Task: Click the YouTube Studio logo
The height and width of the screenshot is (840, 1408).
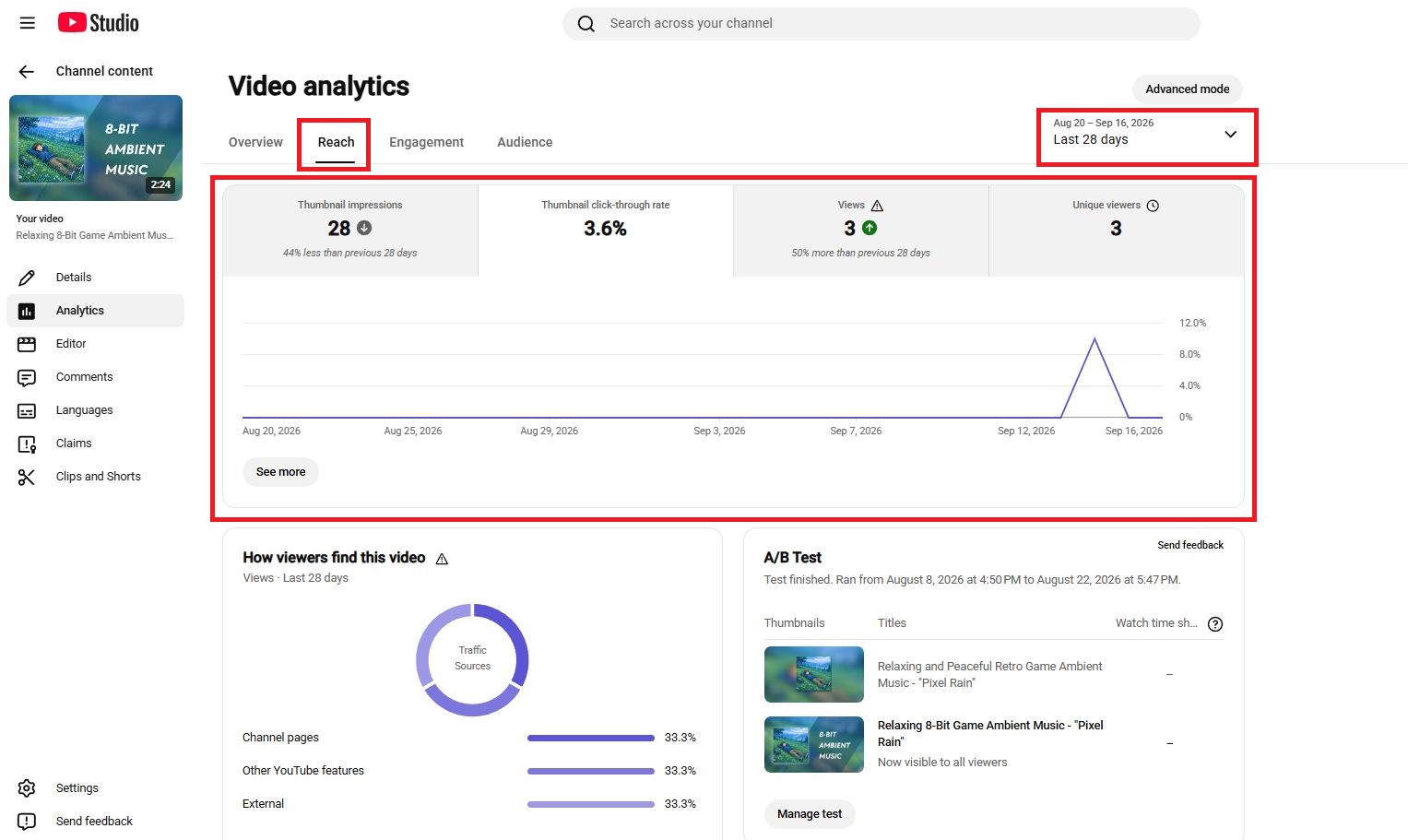Action: [x=99, y=23]
